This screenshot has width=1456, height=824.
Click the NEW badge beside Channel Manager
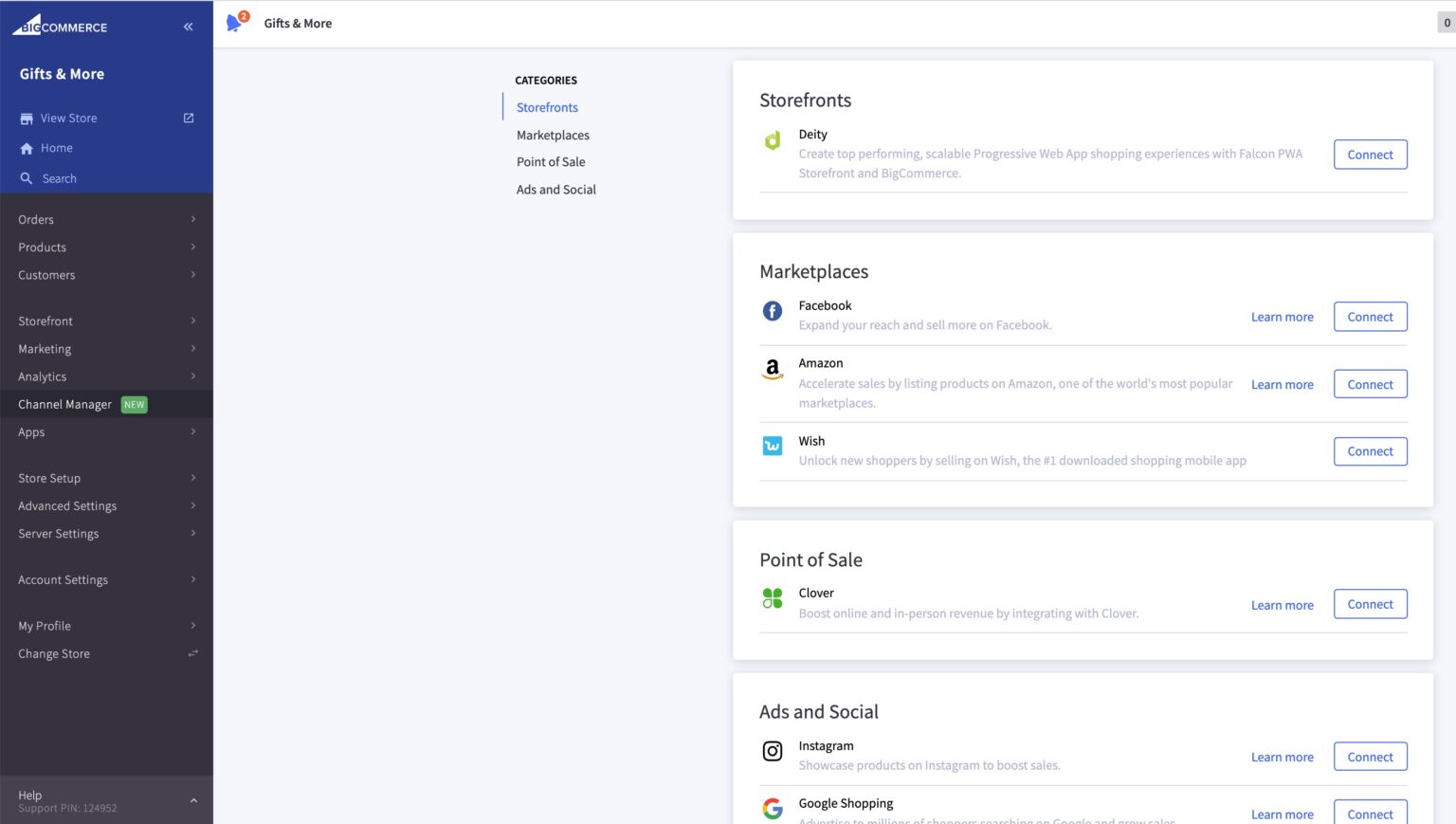coord(135,405)
